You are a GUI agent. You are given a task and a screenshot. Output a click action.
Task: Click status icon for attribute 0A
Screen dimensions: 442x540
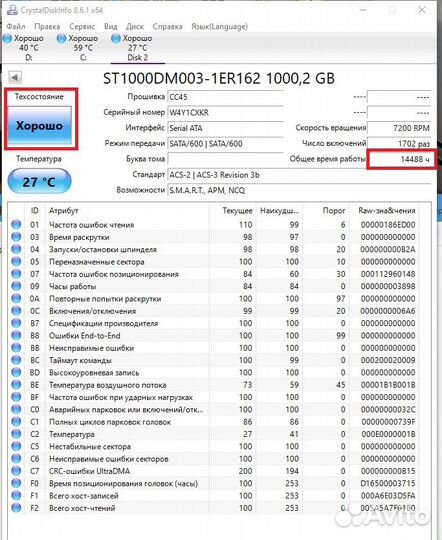click(16, 299)
